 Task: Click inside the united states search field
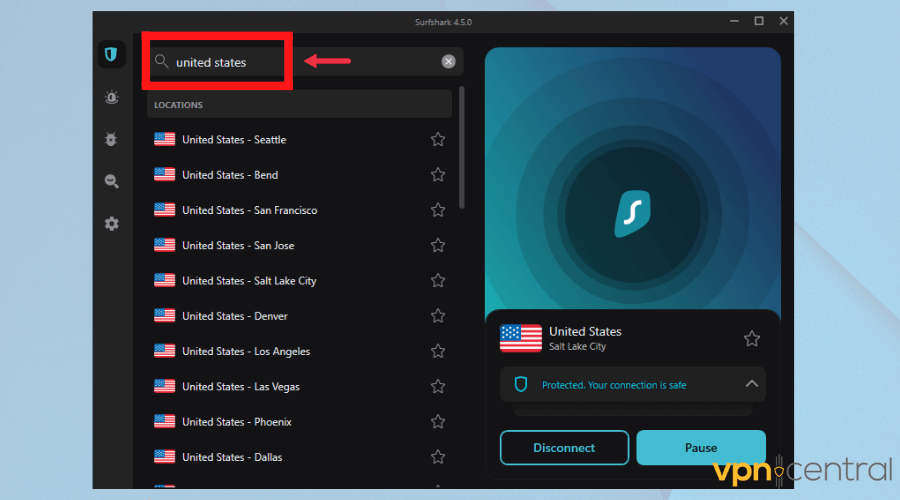[305, 61]
